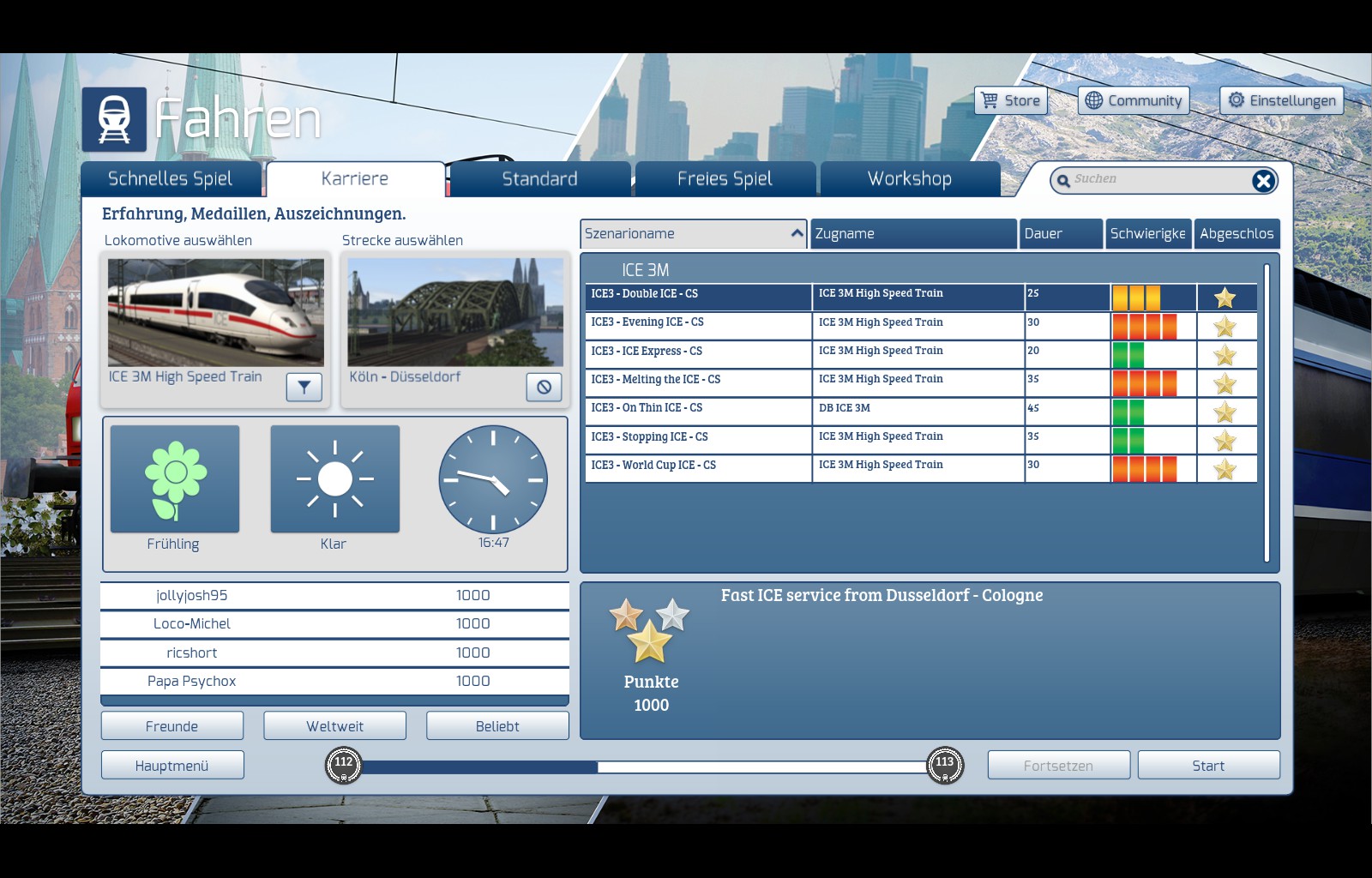This screenshot has width=1372, height=878.
Task: Sort scenarios by Szenarioname column
Action: point(694,233)
